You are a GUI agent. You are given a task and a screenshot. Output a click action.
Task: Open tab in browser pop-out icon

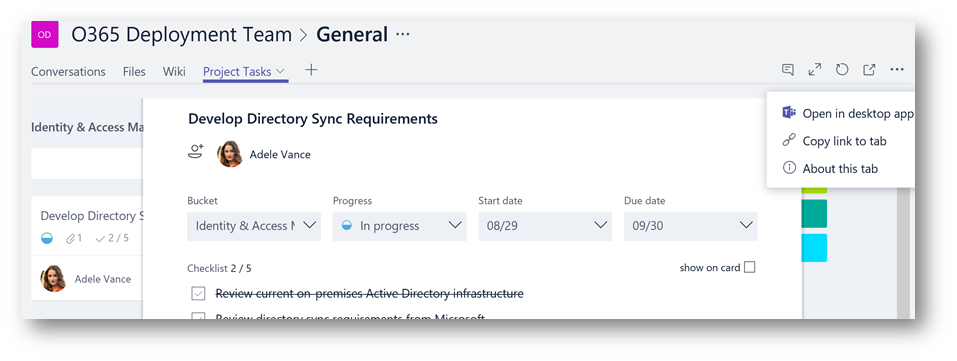(x=869, y=70)
